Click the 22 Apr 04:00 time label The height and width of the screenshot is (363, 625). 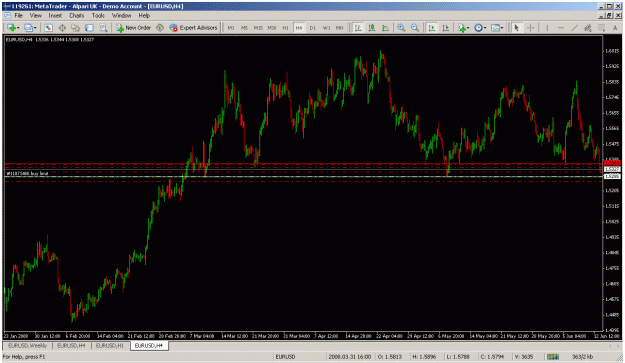point(389,336)
